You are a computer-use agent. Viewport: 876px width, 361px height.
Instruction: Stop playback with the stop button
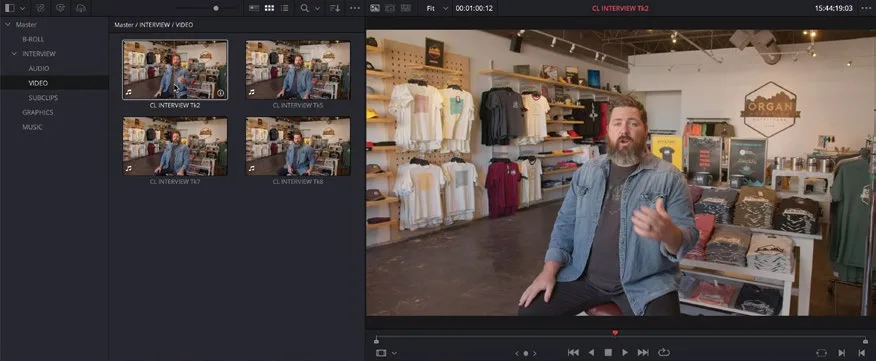(608, 353)
